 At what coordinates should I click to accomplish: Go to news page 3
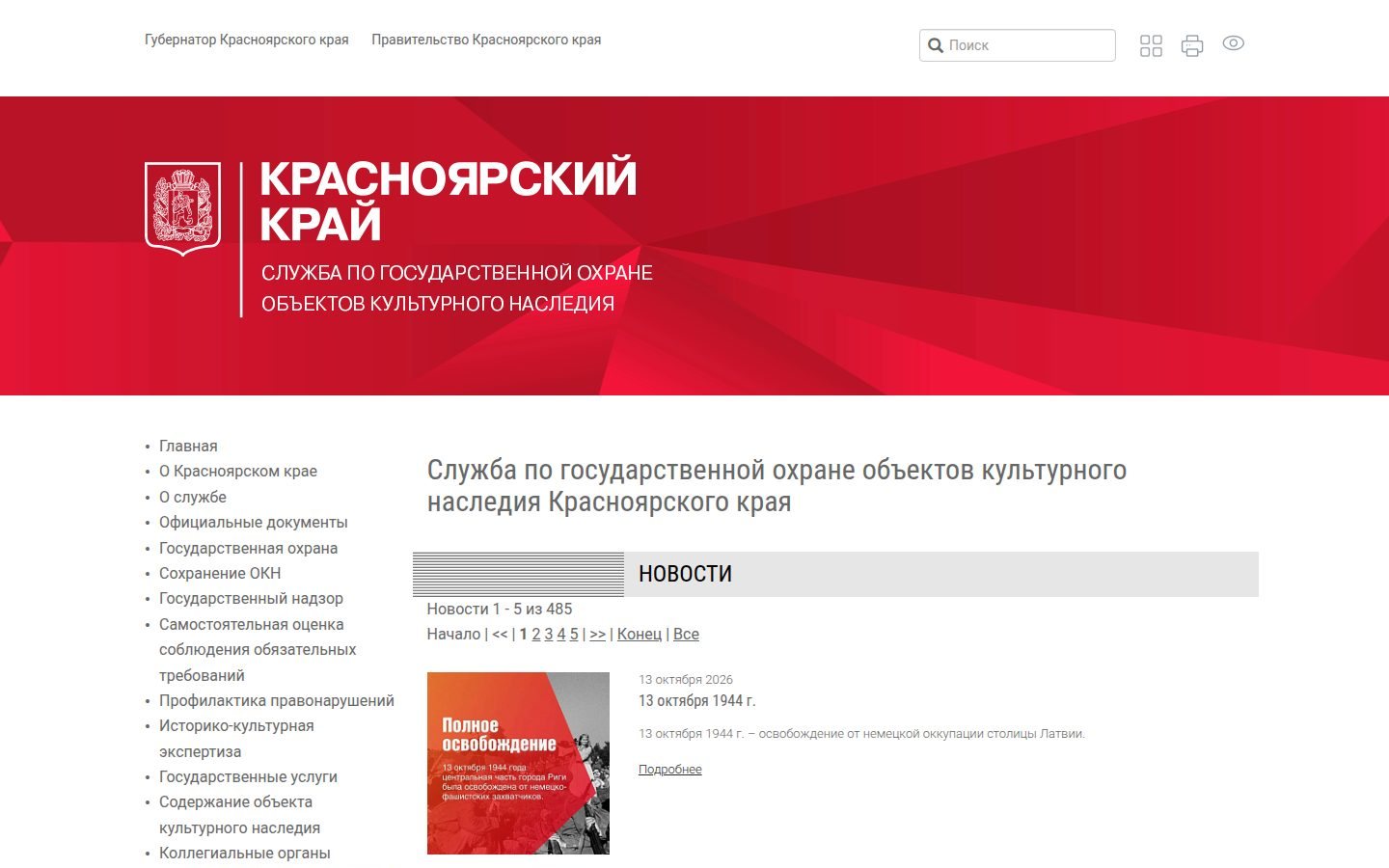(x=549, y=634)
